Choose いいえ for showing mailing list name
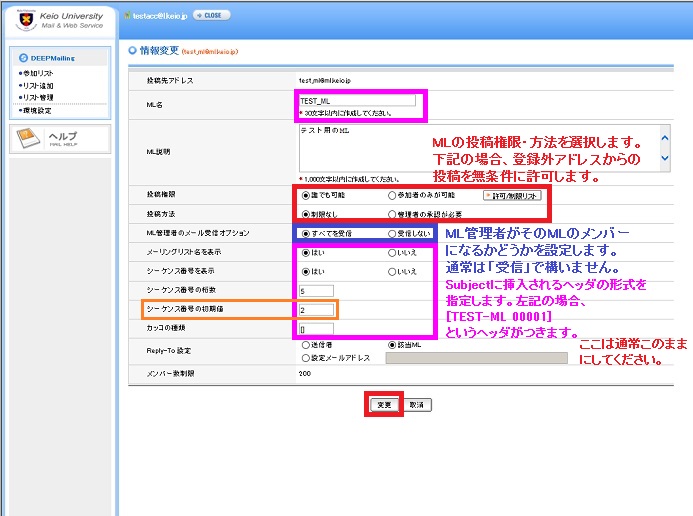 click(392, 253)
